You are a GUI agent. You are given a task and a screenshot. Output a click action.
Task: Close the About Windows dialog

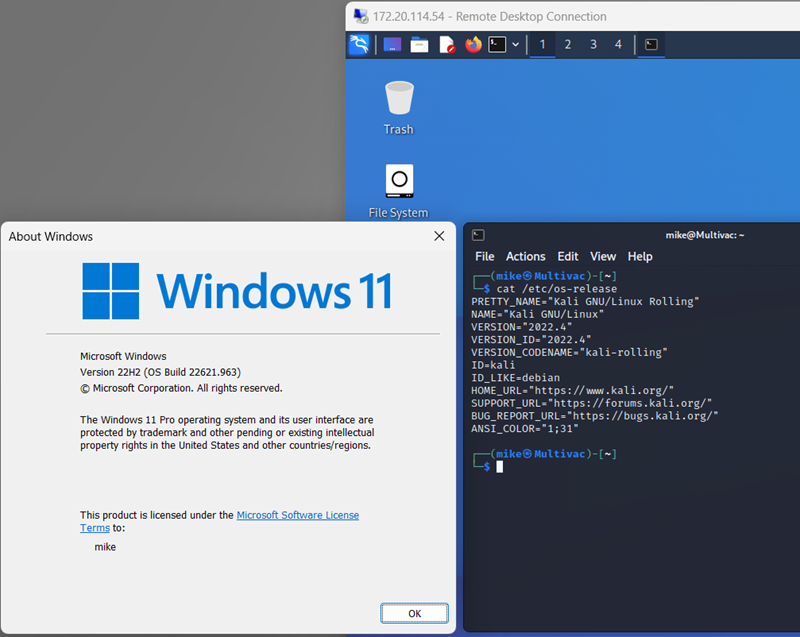pos(439,236)
